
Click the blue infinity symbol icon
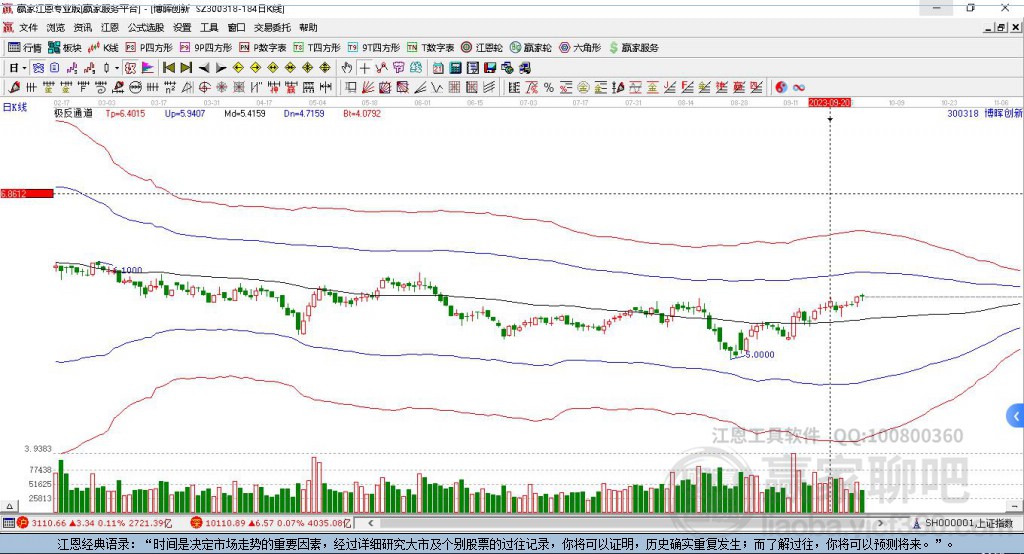pos(799,88)
